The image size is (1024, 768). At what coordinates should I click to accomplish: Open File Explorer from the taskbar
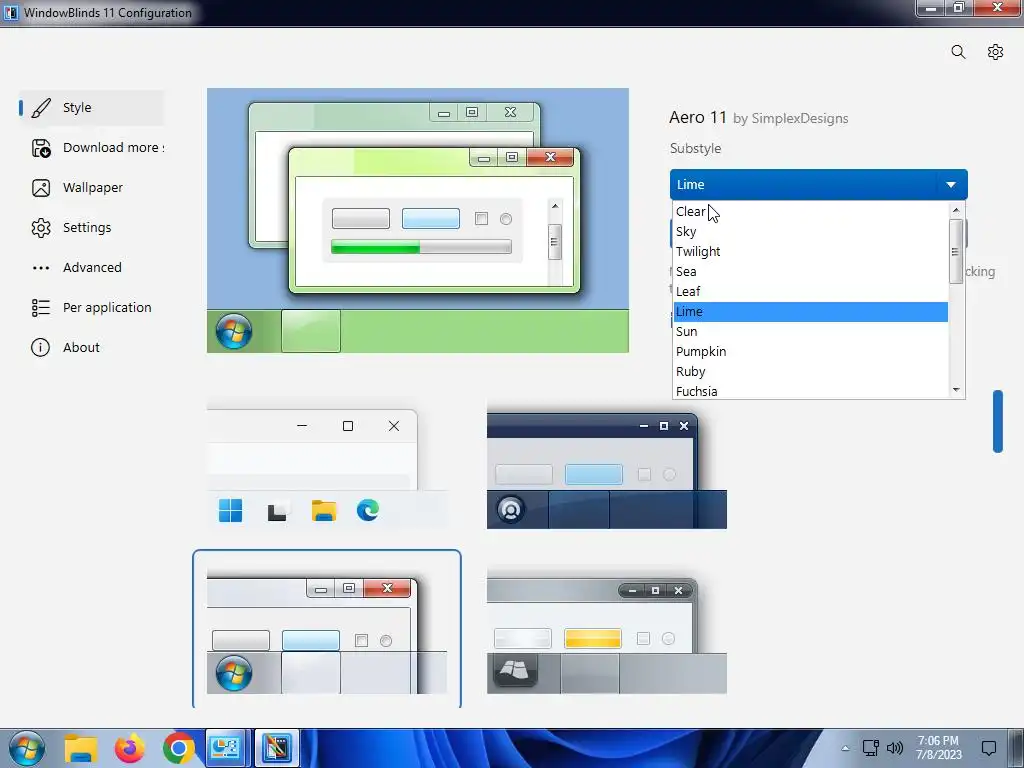point(81,748)
